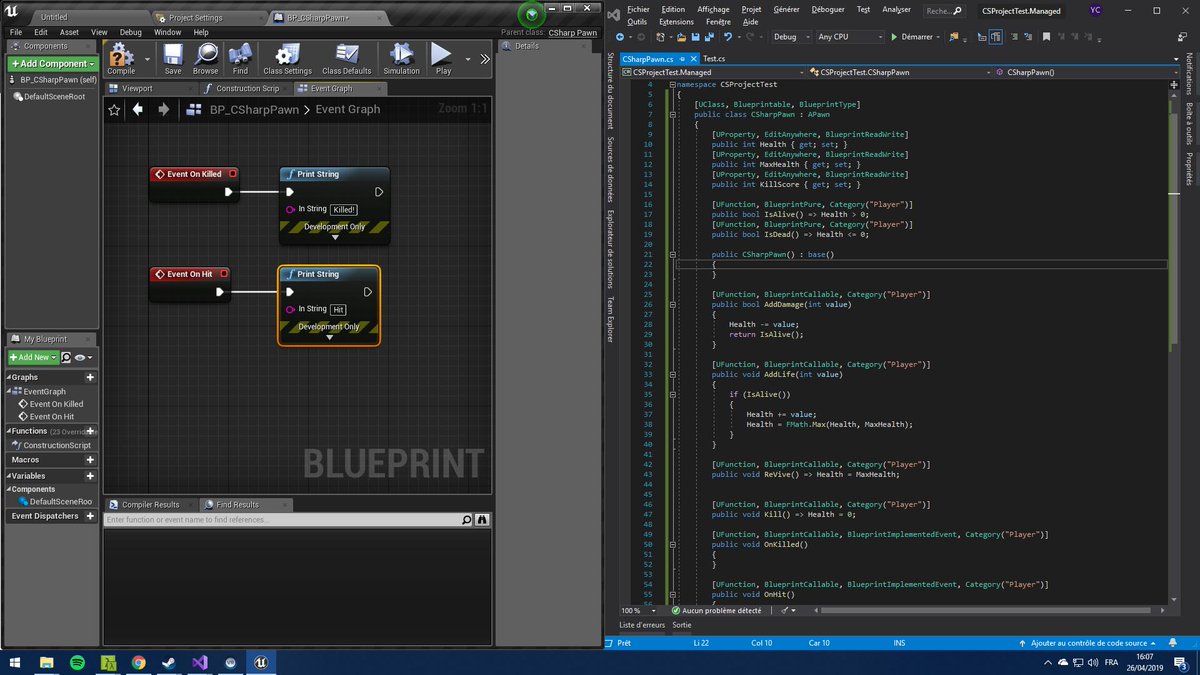The height and width of the screenshot is (675, 1200).
Task: Click the source control indicator in Unreal
Action: click(x=531, y=13)
